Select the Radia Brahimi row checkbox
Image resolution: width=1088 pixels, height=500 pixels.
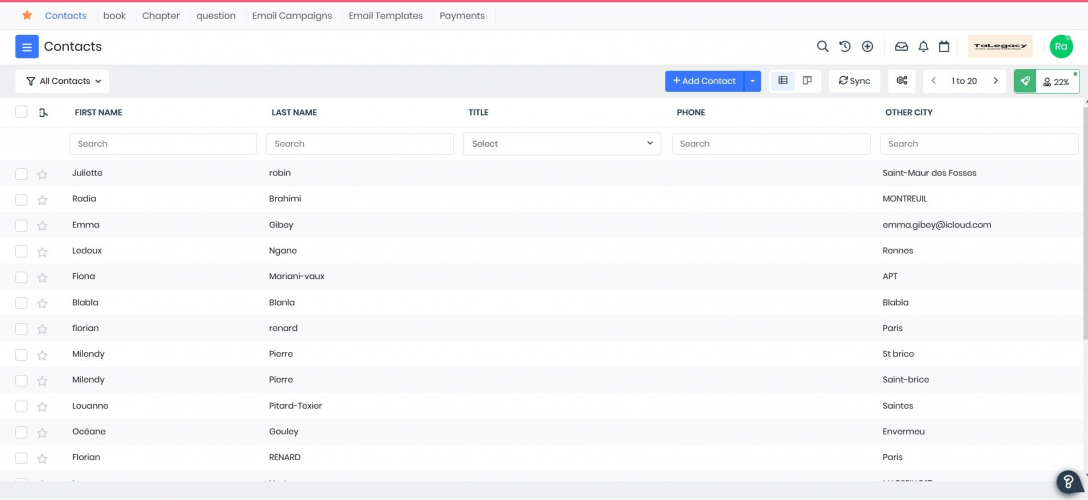pyautogui.click(x=22, y=200)
